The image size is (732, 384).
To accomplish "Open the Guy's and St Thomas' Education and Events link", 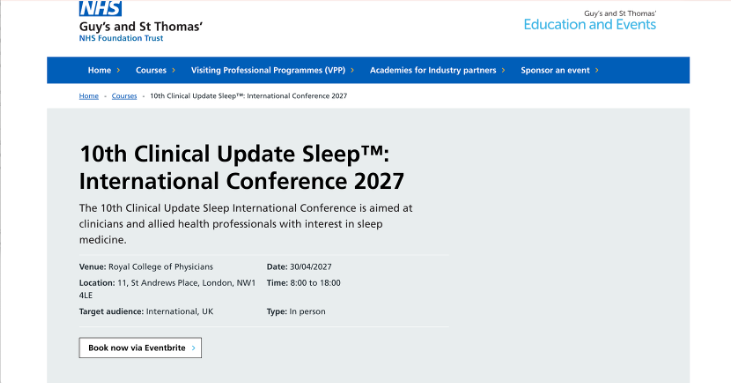I will click(x=590, y=21).
